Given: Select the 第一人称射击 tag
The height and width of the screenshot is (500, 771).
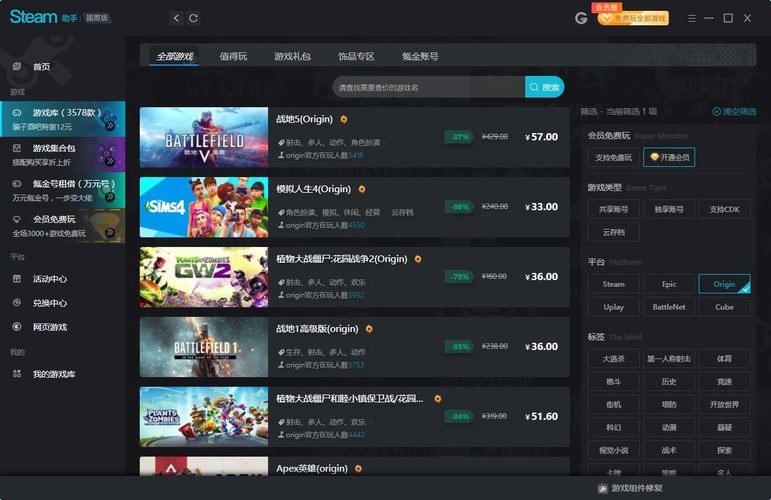Looking at the screenshot, I should point(669,358).
